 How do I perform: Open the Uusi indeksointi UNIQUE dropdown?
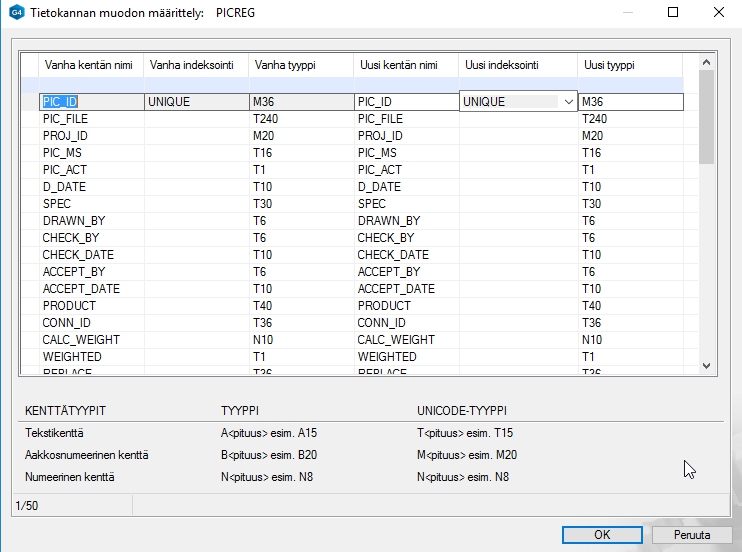pos(568,102)
